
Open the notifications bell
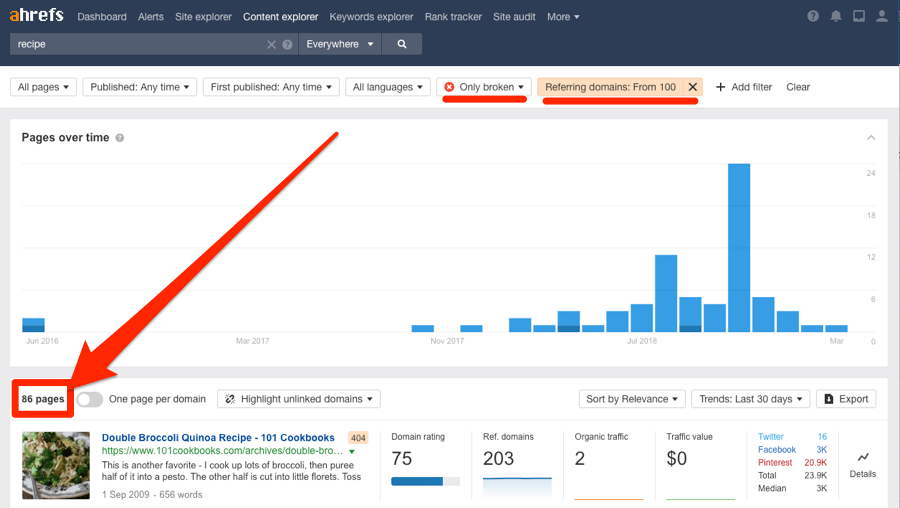(x=835, y=17)
